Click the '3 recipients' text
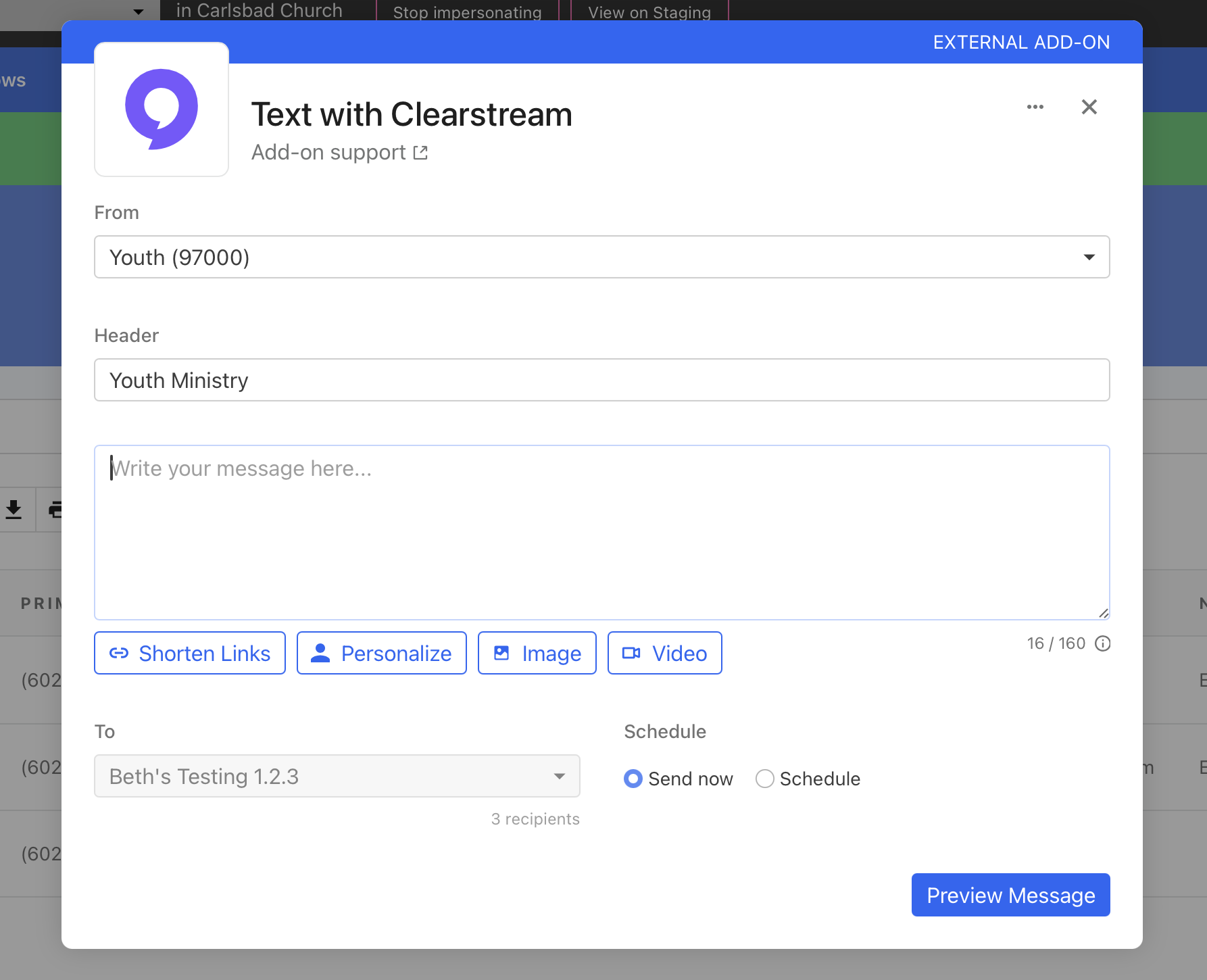This screenshot has height=980, width=1207. click(x=535, y=819)
